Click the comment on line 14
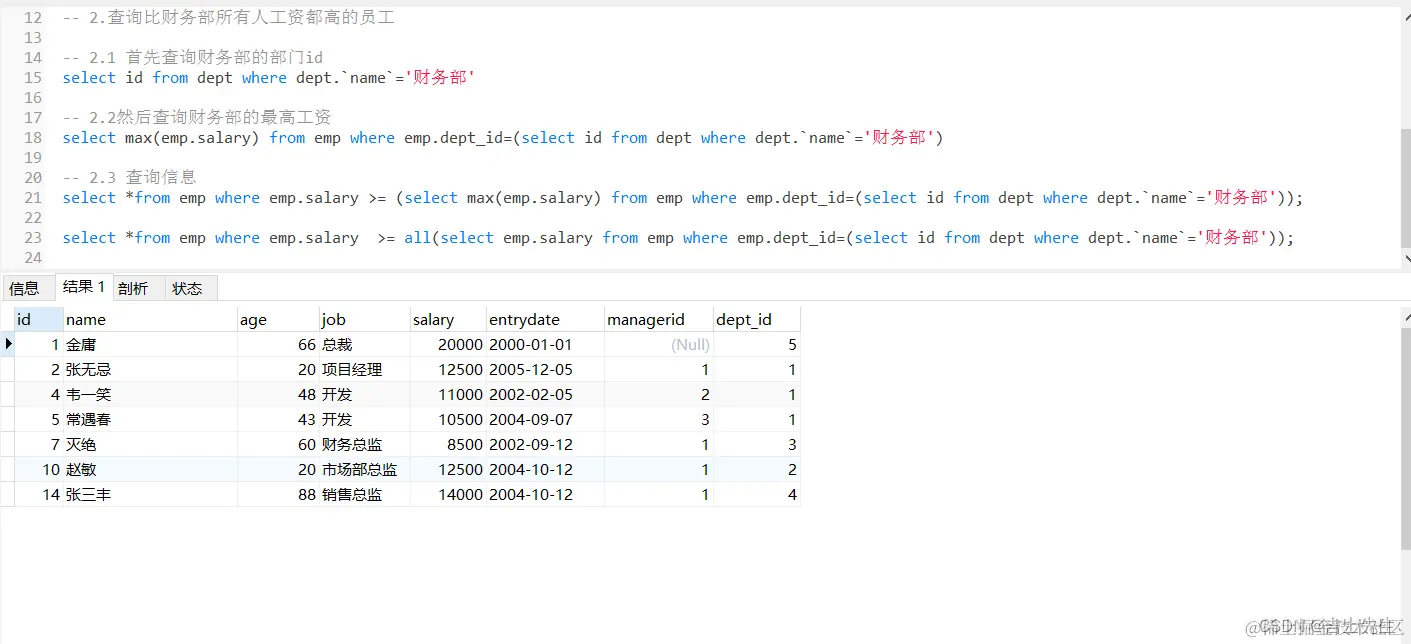This screenshot has width=1411, height=644. pyautogui.click(x=192, y=58)
